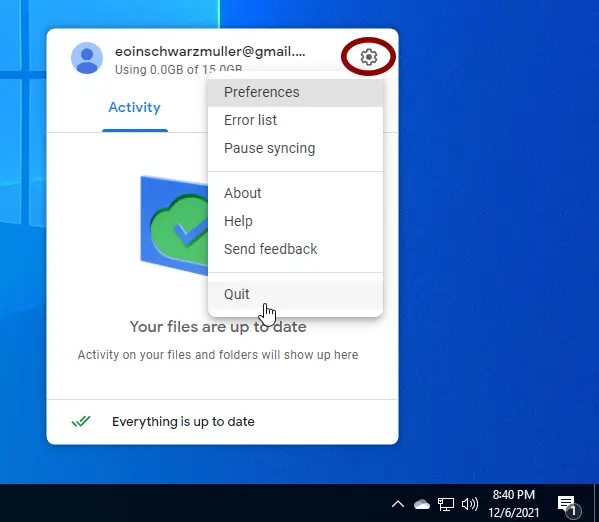The height and width of the screenshot is (522, 599).
Task: Choose Pause syncing option
Action: point(295,148)
